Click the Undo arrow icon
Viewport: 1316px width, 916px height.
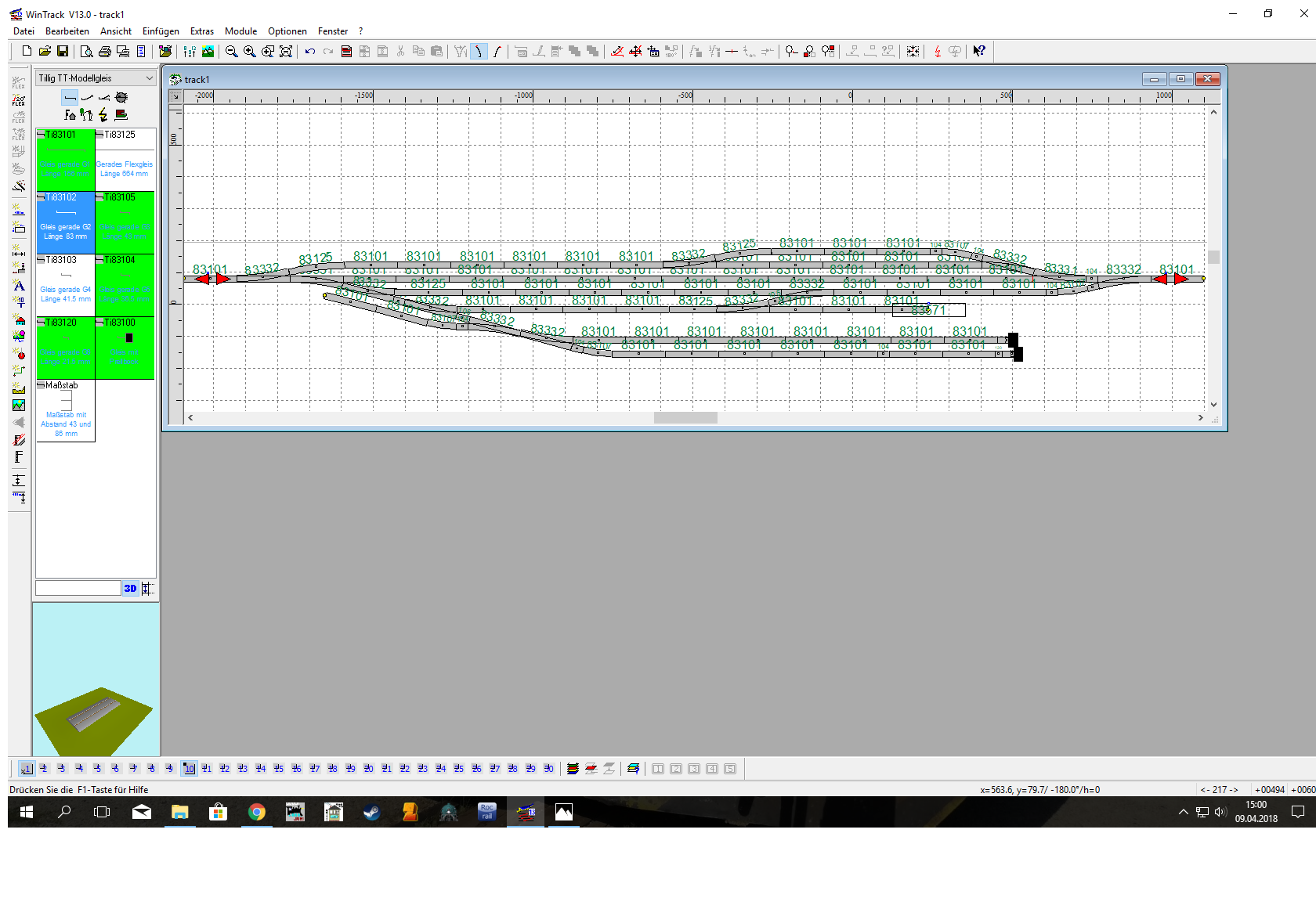310,52
